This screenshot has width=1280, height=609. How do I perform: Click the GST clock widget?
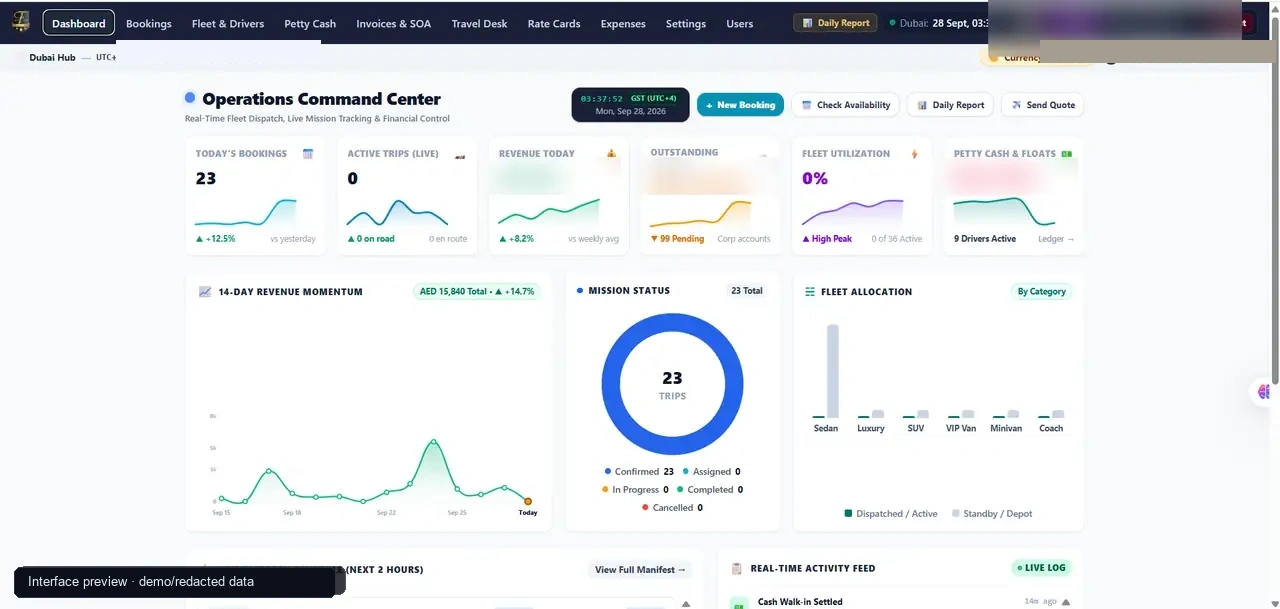630,105
